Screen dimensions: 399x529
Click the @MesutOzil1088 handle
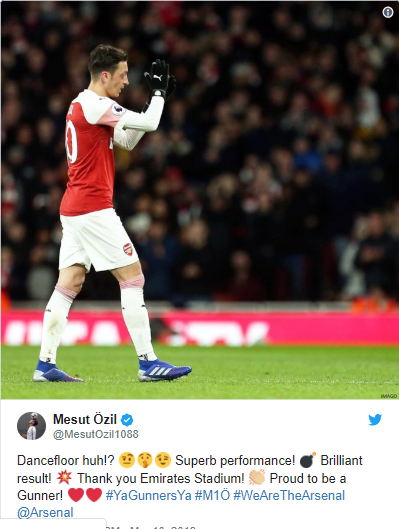click(x=95, y=434)
